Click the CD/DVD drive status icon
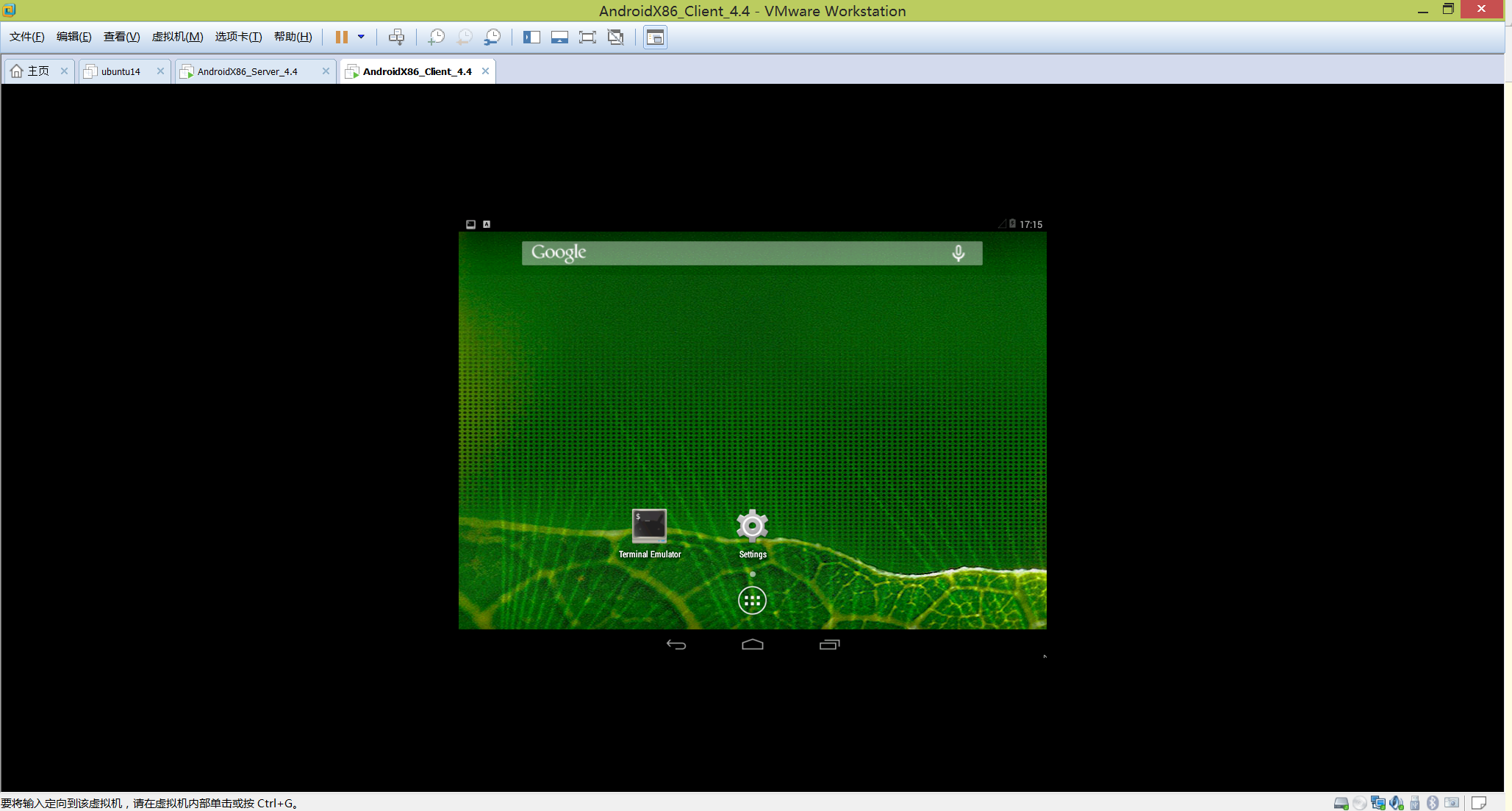This screenshot has width=1512, height=811. pos(1360,803)
